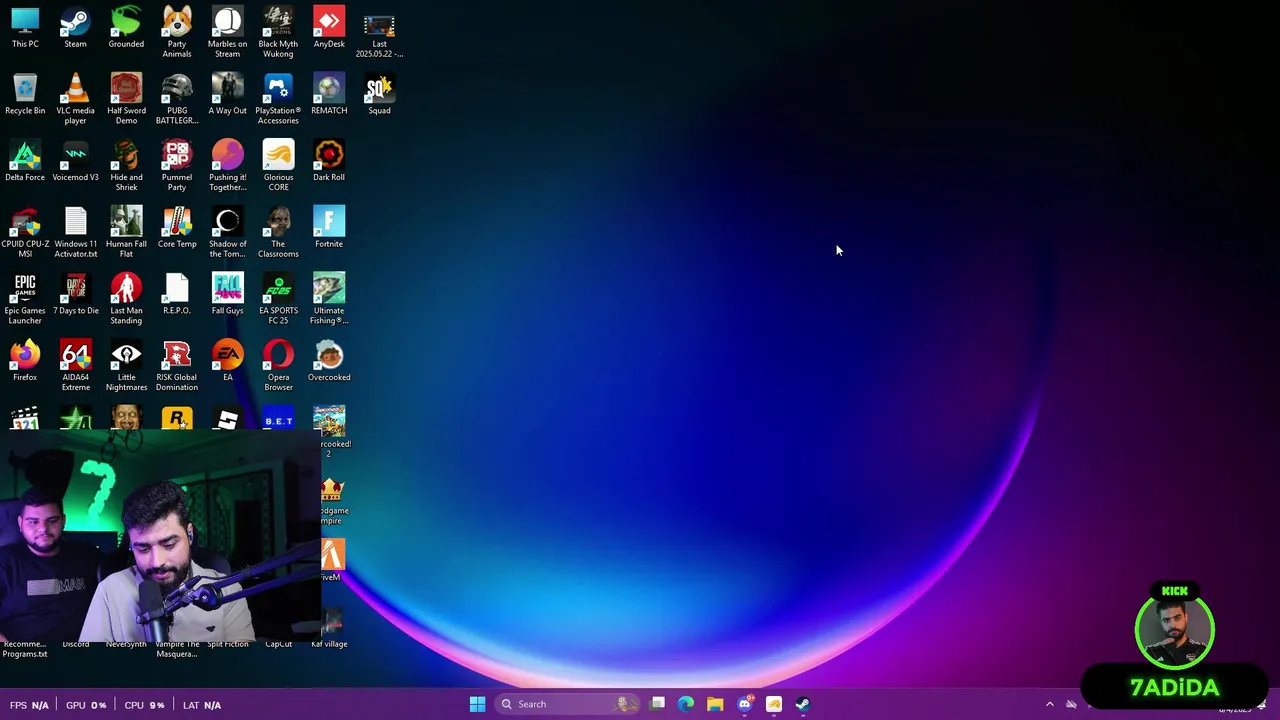
Task: Select Glorious CORE icon
Action: [x=278, y=166]
